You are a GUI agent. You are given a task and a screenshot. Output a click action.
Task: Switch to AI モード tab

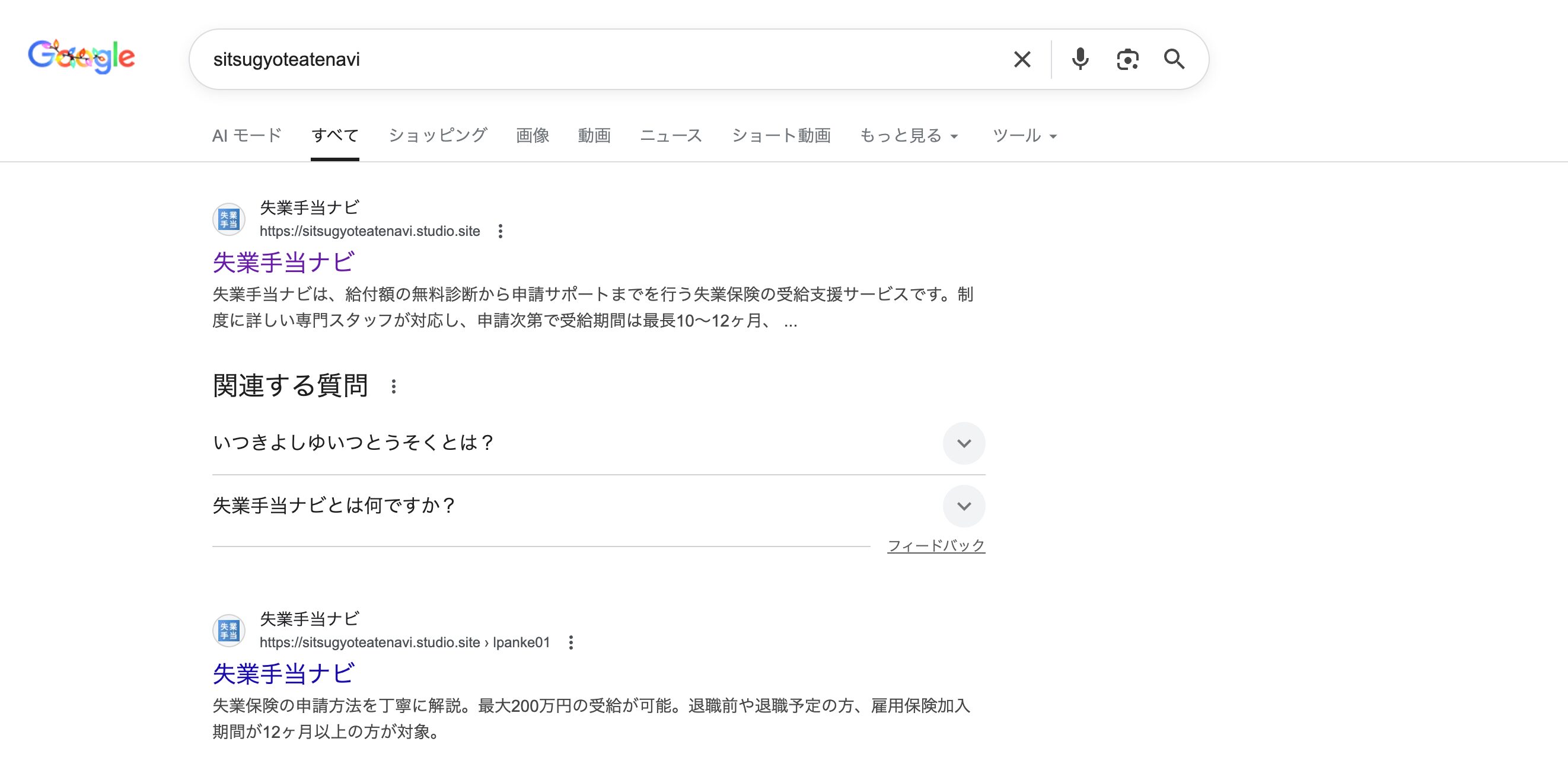[x=247, y=135]
